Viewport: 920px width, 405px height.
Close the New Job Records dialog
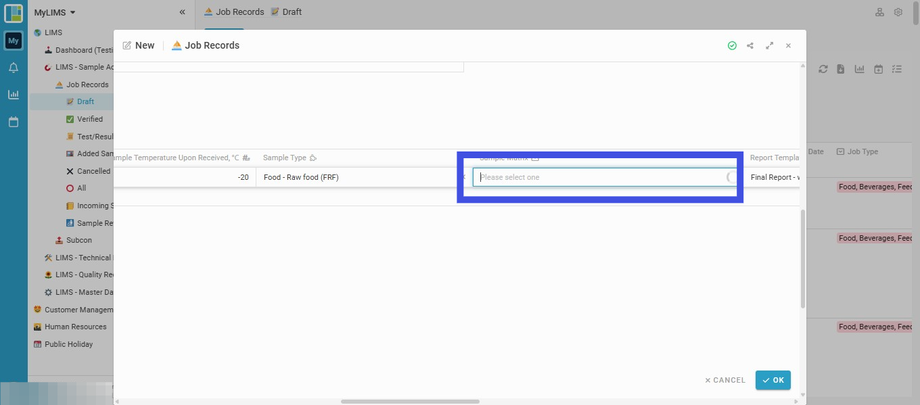[789, 46]
